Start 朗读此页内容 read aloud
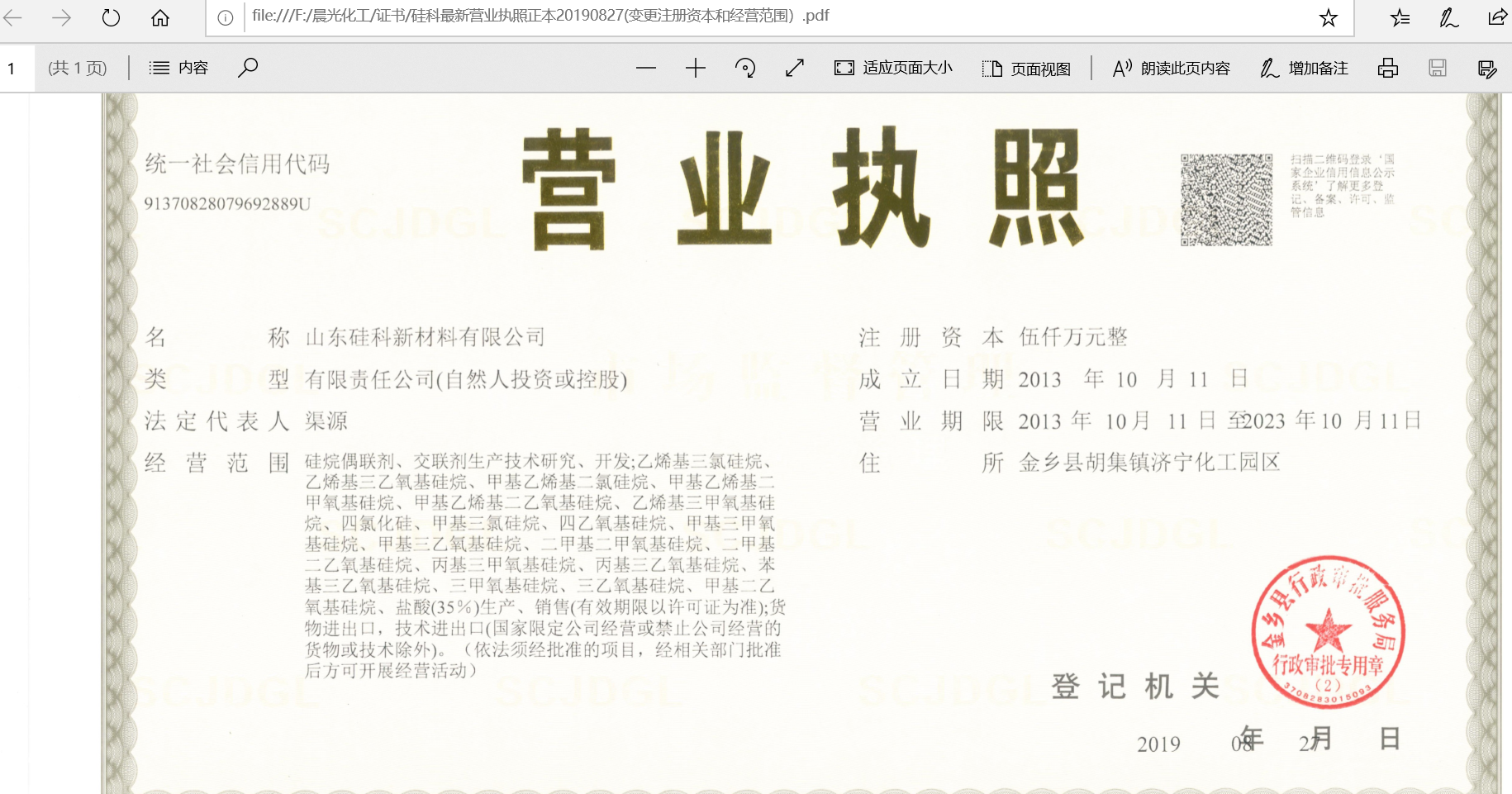Image resolution: width=1512 pixels, height=794 pixels. [x=1172, y=68]
